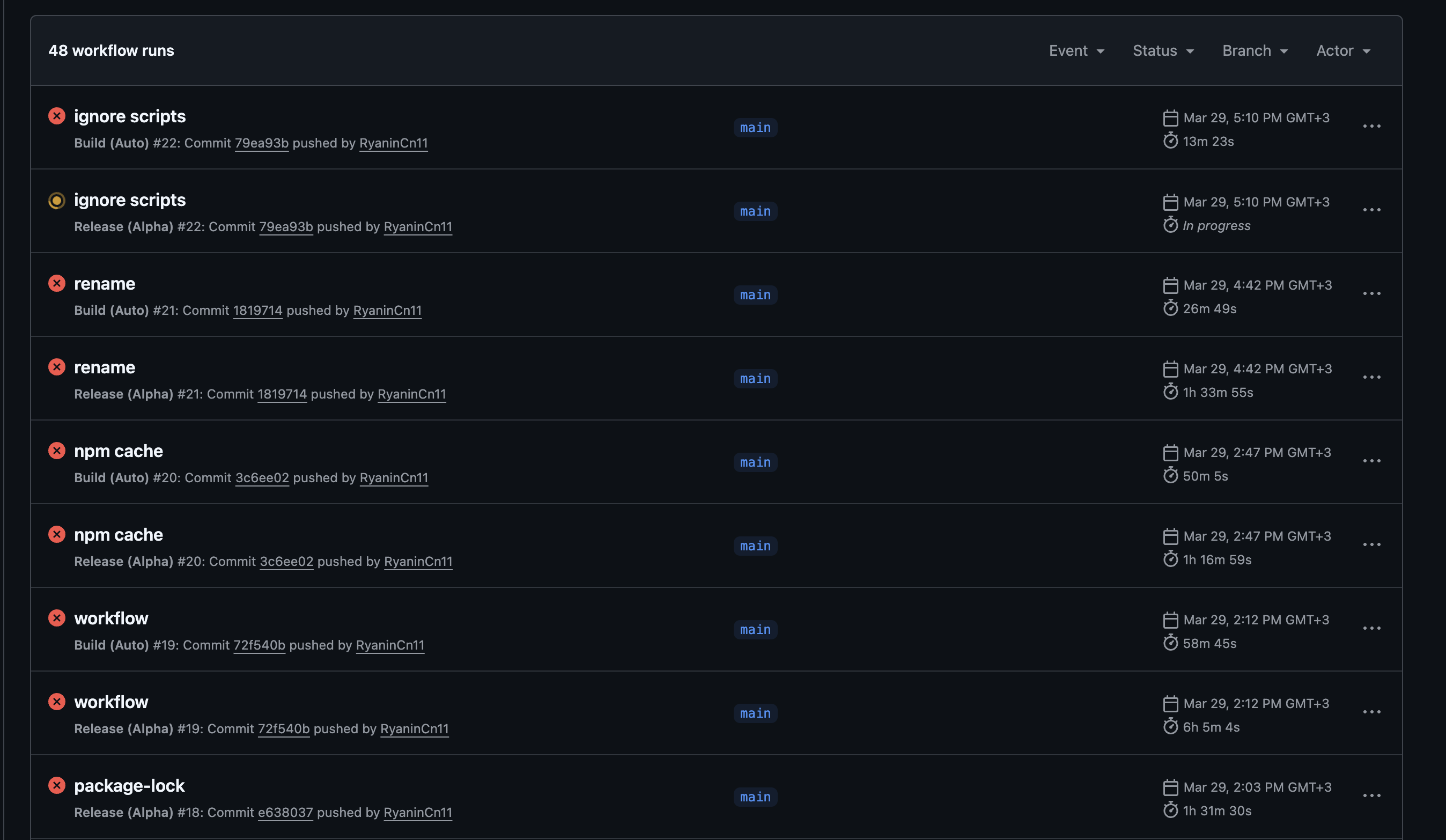Click in-progress status icon for Release (Alpha) #22
This screenshot has height=840, width=1446.
point(56,200)
